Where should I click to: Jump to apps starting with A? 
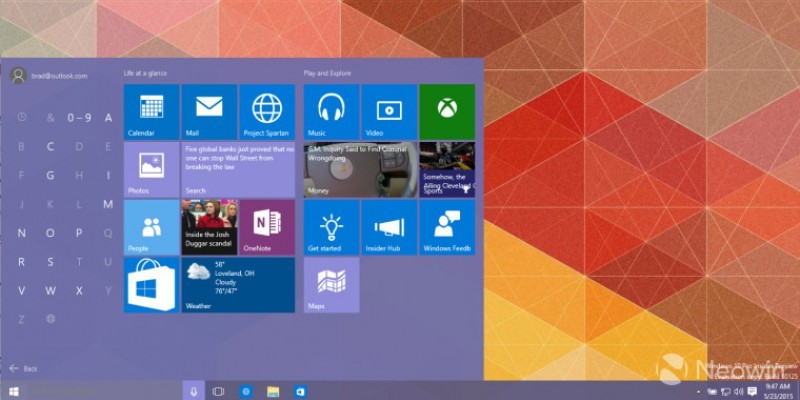(108, 118)
